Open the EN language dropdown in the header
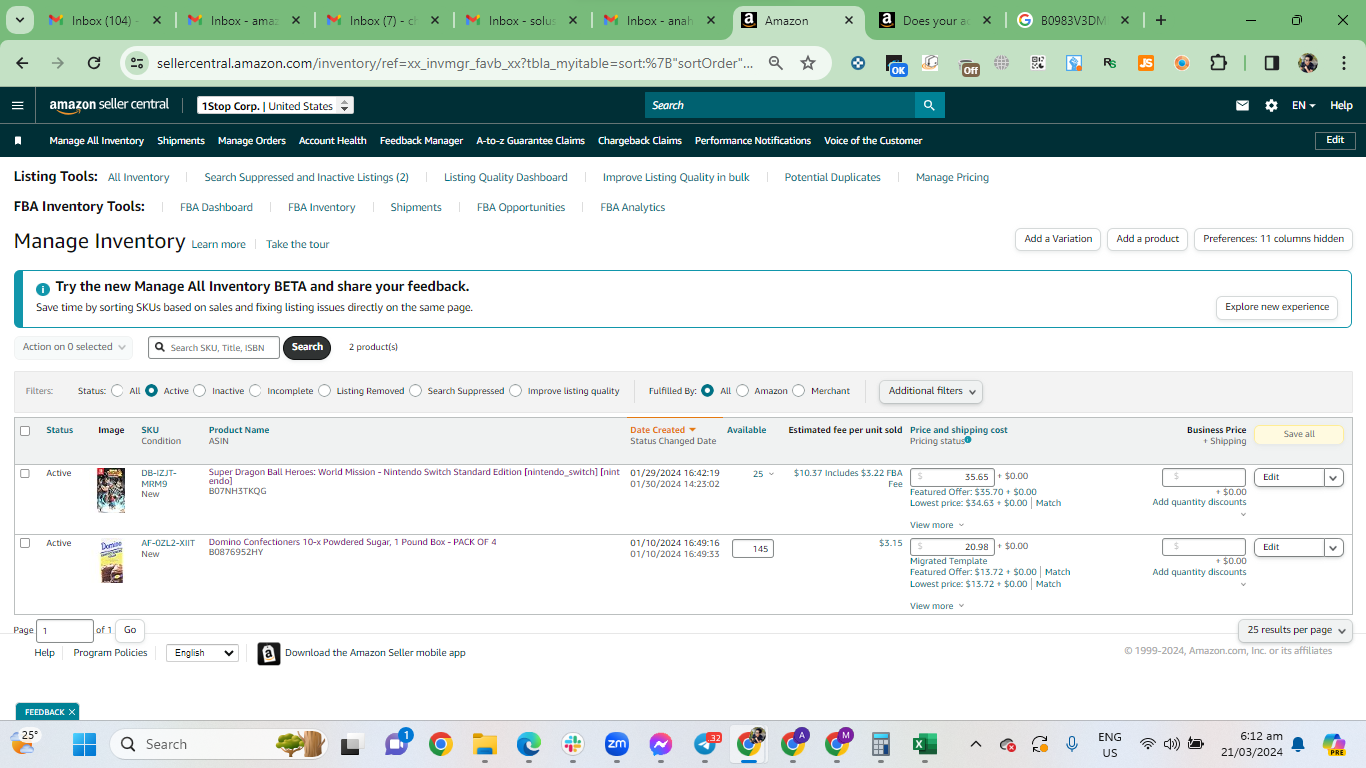 [1303, 105]
